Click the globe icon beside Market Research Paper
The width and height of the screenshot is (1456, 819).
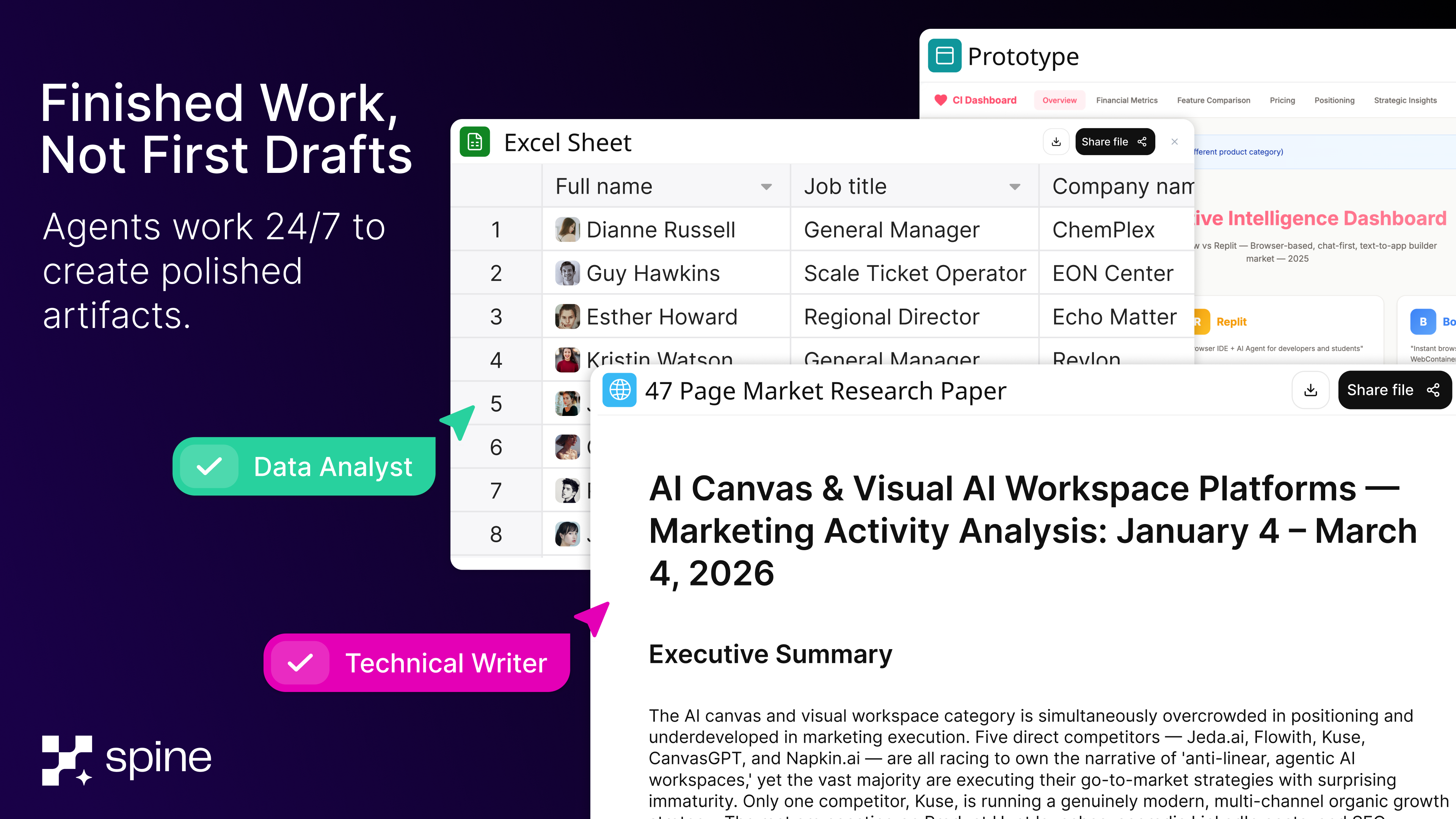coord(620,390)
